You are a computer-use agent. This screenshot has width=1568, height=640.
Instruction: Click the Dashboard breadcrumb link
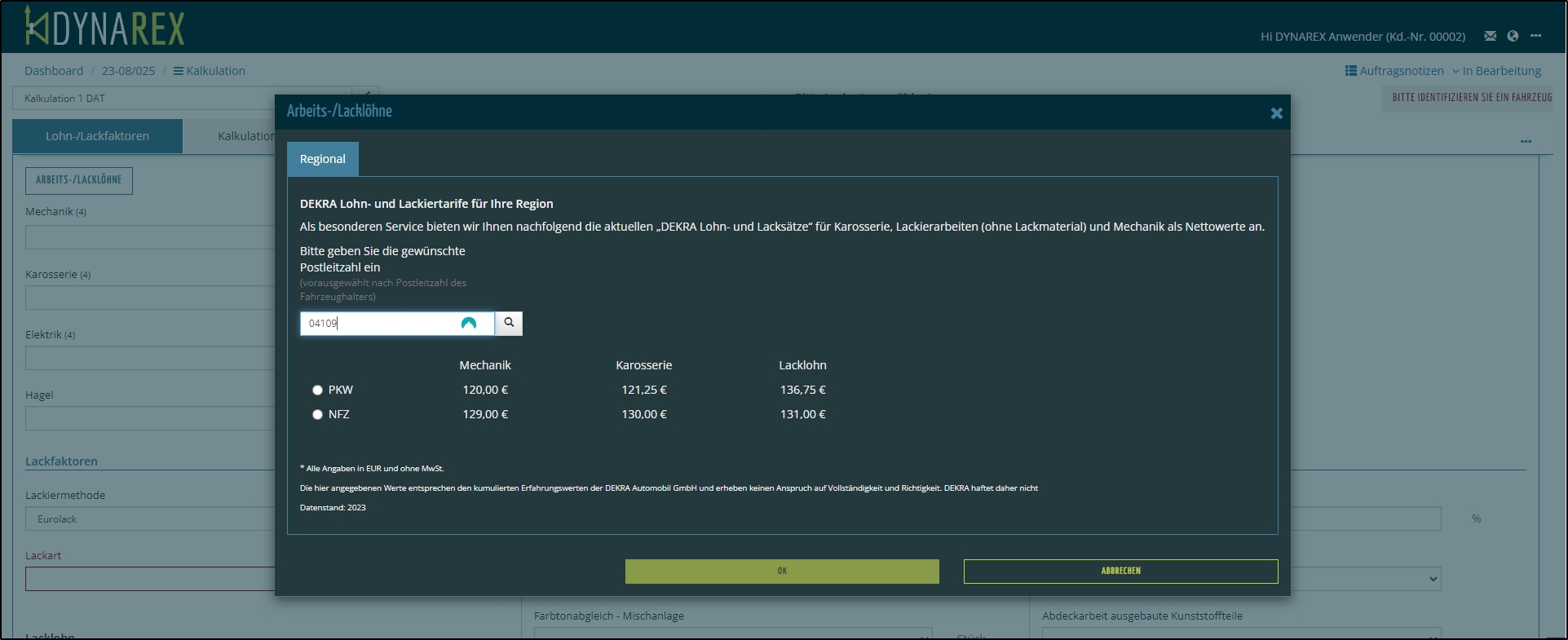pyautogui.click(x=54, y=71)
